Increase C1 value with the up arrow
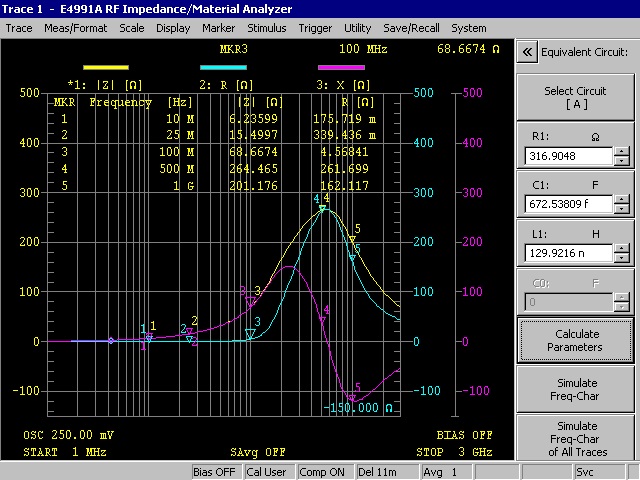 coord(622,199)
